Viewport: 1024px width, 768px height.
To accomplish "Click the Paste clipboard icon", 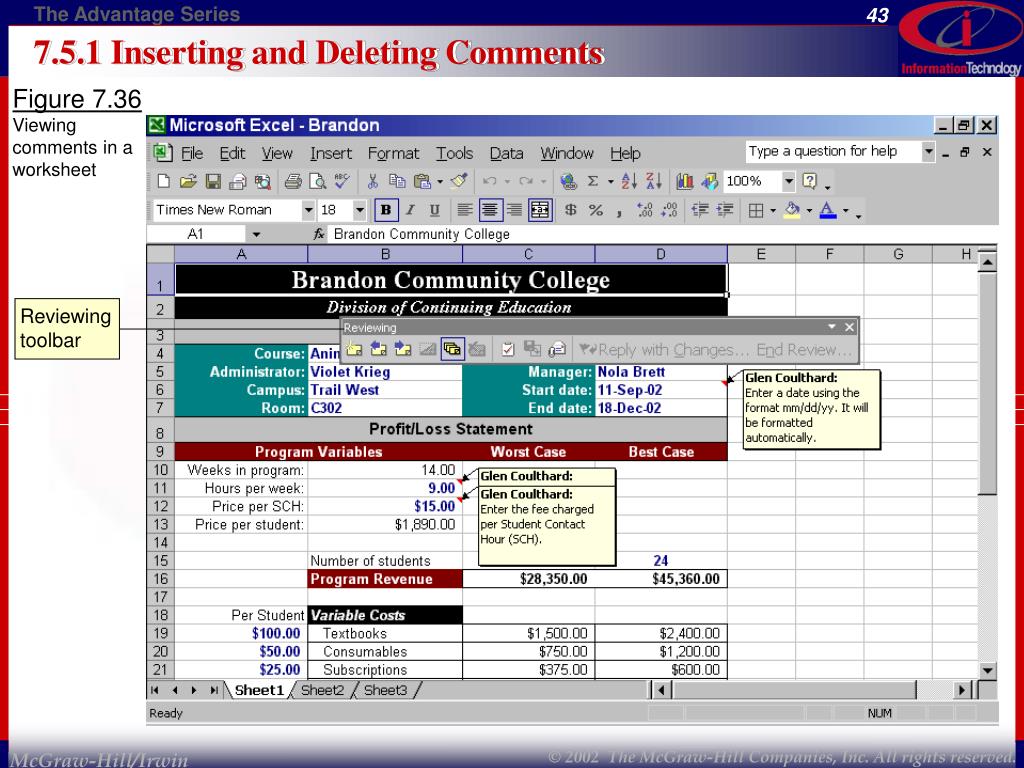I will [x=423, y=182].
